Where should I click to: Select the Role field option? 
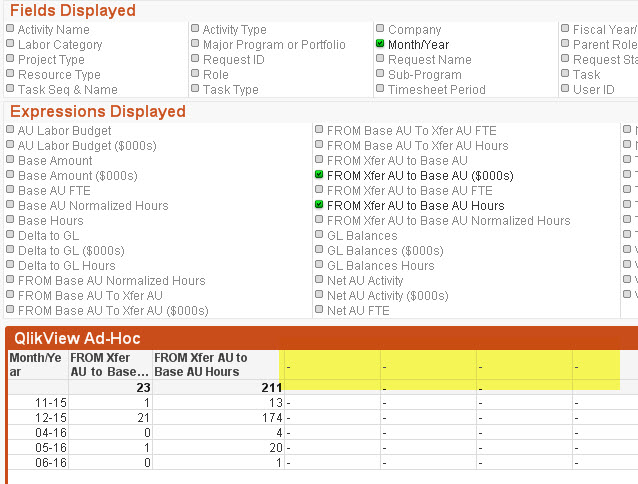195,74
